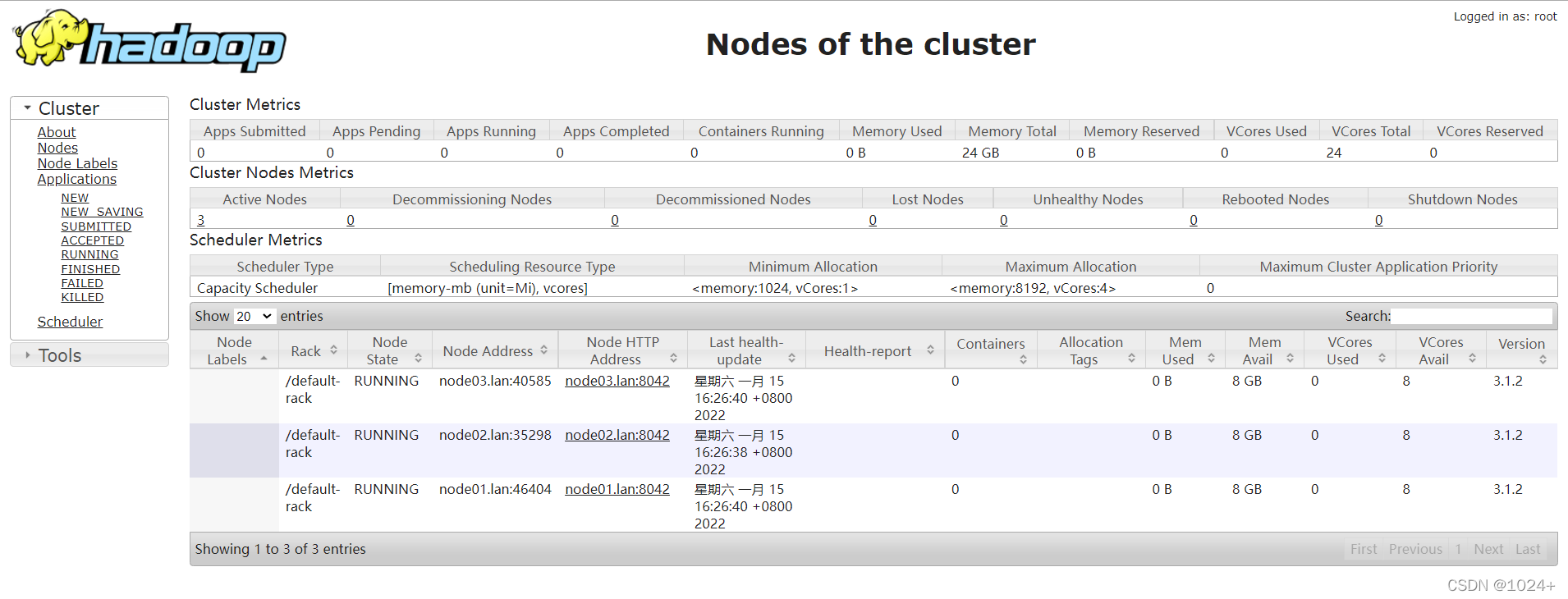The width and height of the screenshot is (1568, 599).
Task: Open node02.lan:8042 HTTP address
Action: (617, 435)
